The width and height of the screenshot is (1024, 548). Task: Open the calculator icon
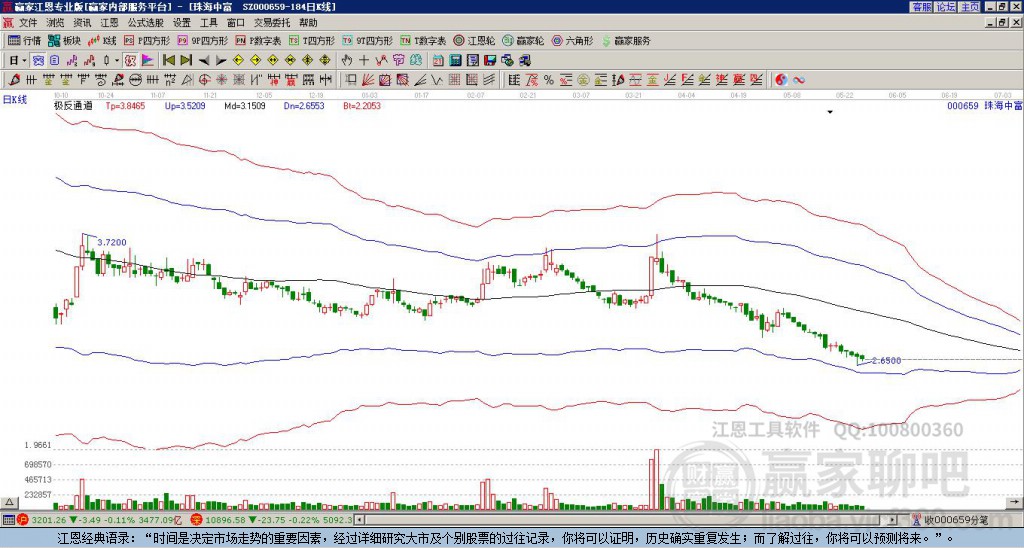tap(455, 61)
